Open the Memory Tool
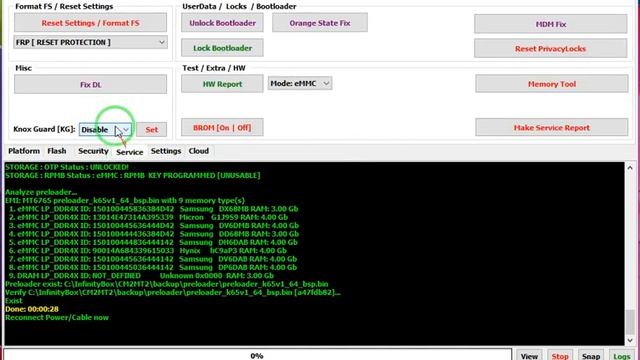 (x=551, y=84)
